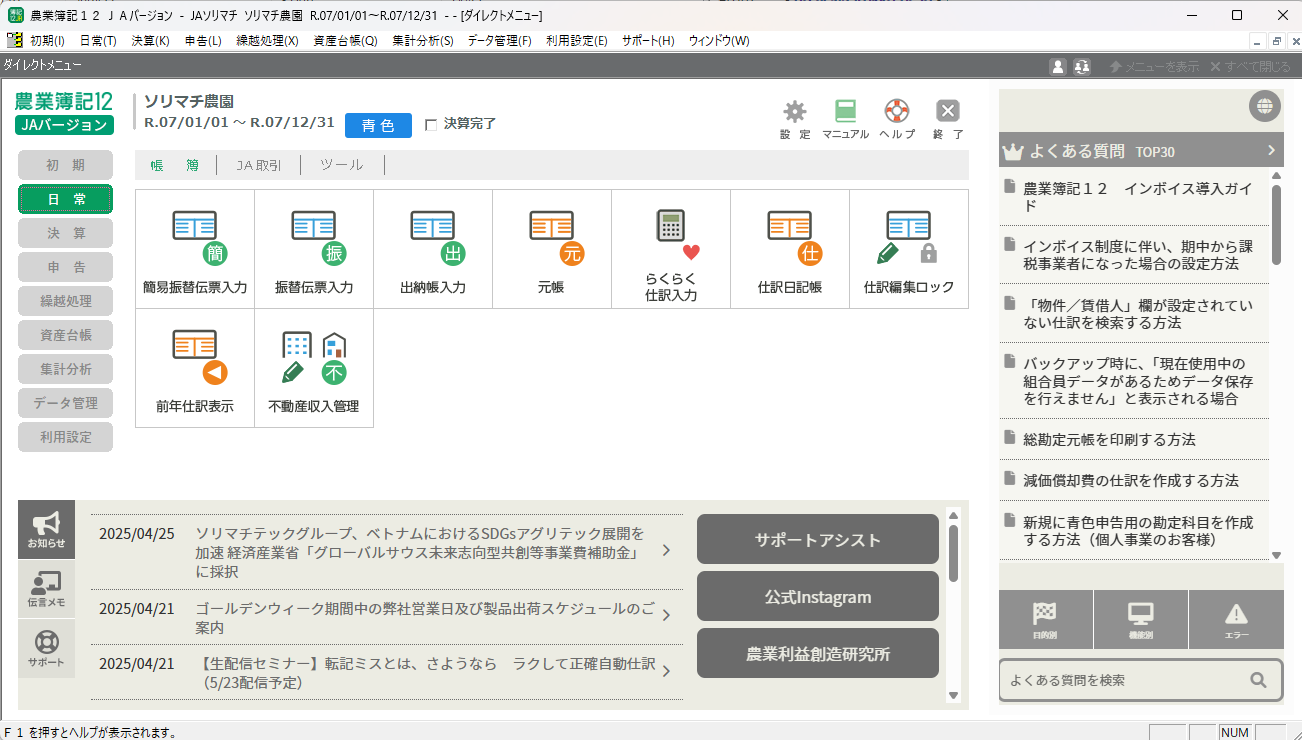
Task: Expand the よくある質問 TOP30 chevron
Action: [x=1272, y=151]
